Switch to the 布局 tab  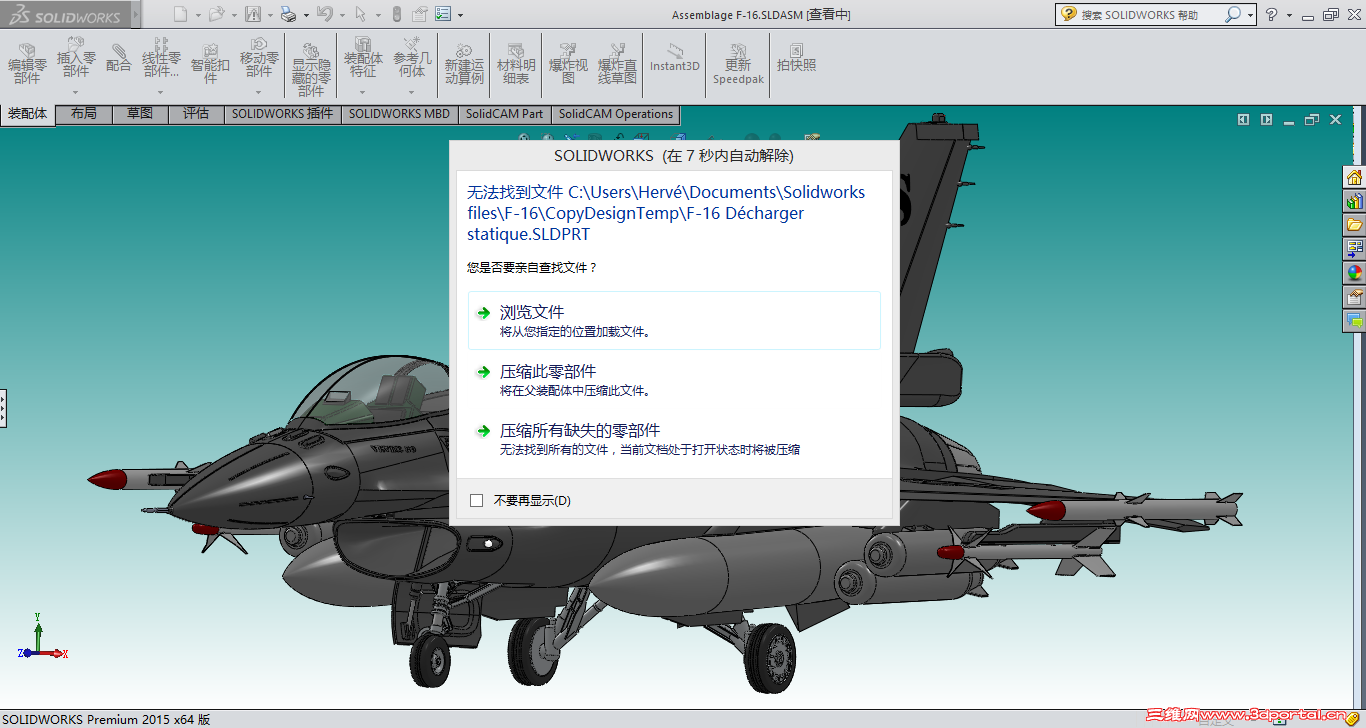84,114
